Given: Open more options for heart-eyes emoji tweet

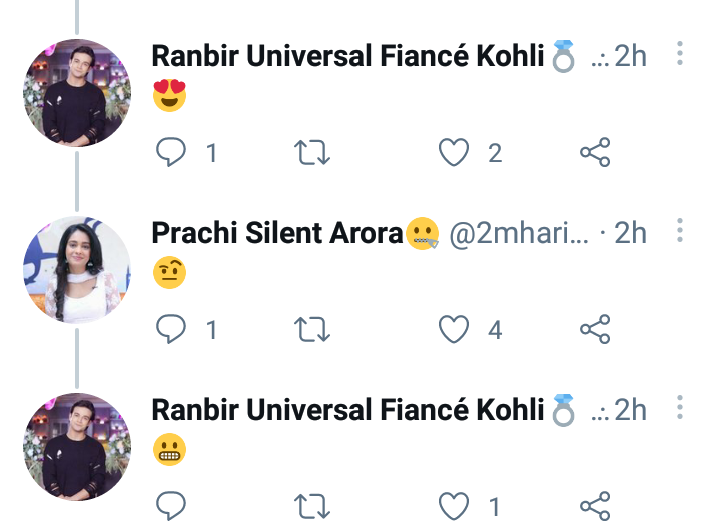Looking at the screenshot, I should tap(680, 53).
